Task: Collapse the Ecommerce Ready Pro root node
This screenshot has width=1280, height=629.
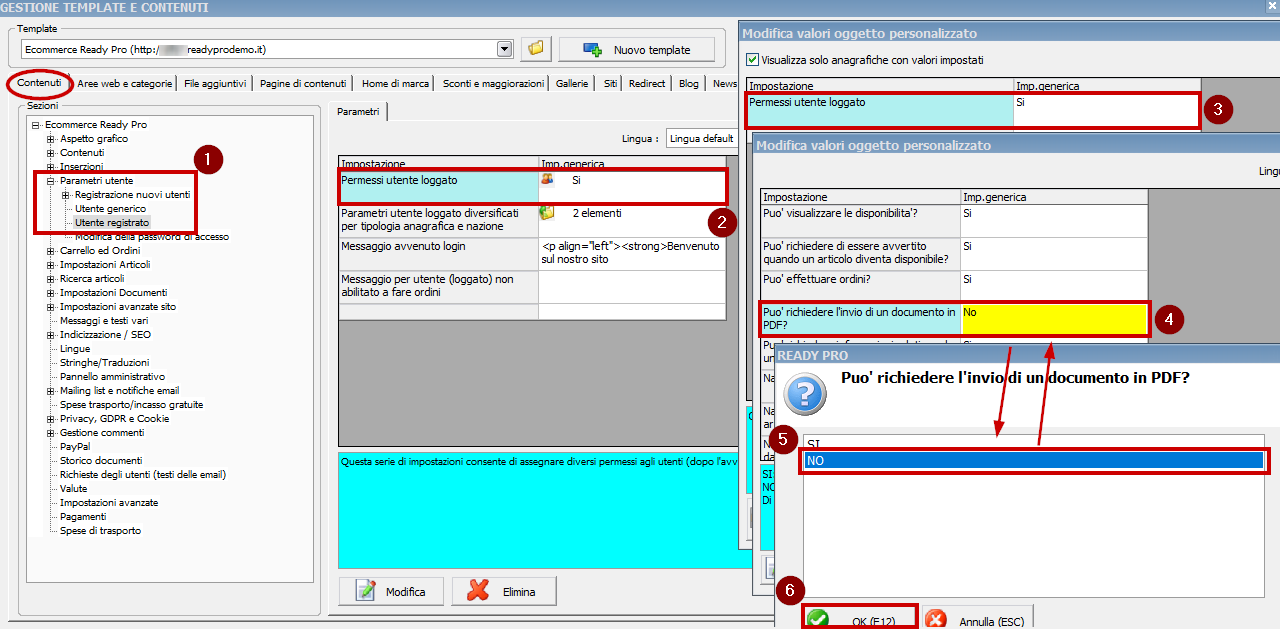Action: tap(36, 125)
